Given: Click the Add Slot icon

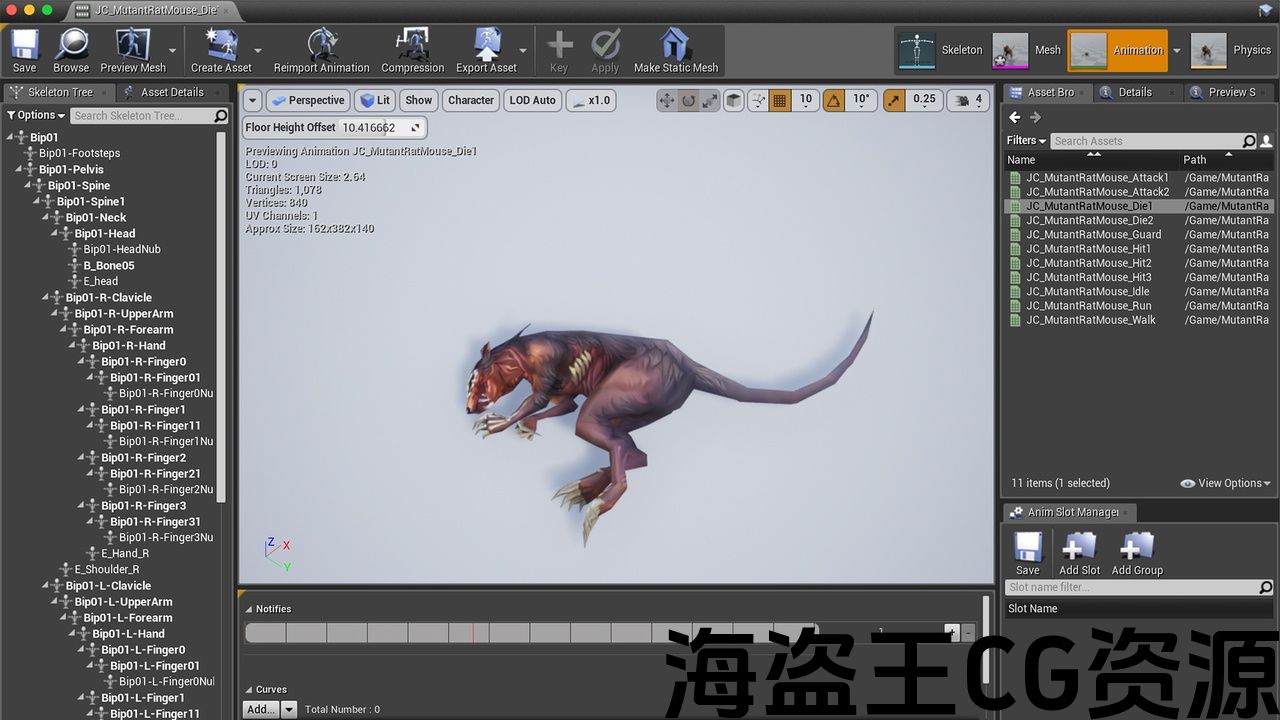Looking at the screenshot, I should point(1080,553).
